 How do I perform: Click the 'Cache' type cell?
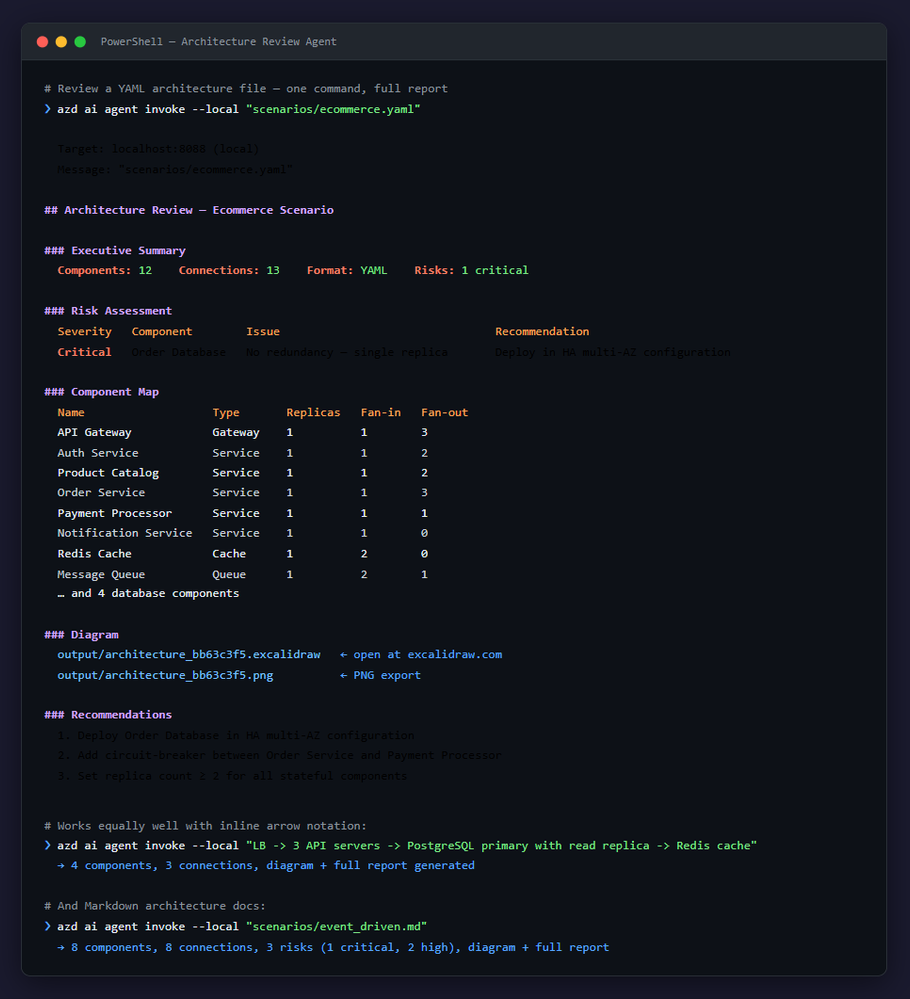click(x=229, y=554)
